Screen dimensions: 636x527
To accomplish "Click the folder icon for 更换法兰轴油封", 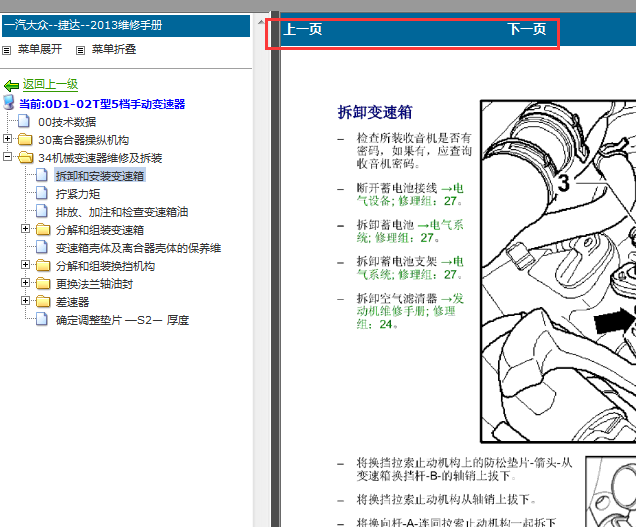I will point(43,284).
